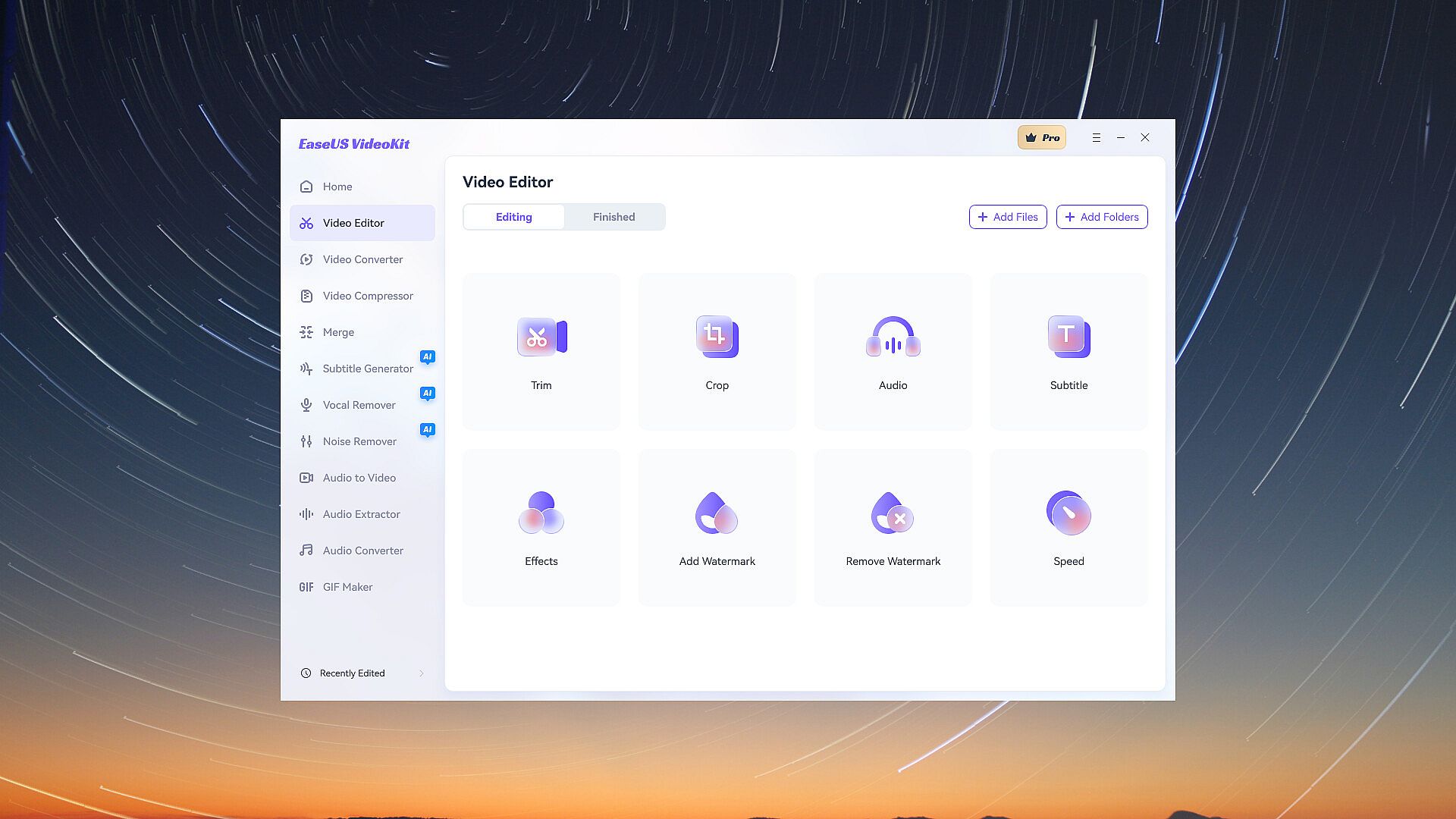Select the Editing tab
The width and height of the screenshot is (1456, 819).
513,217
